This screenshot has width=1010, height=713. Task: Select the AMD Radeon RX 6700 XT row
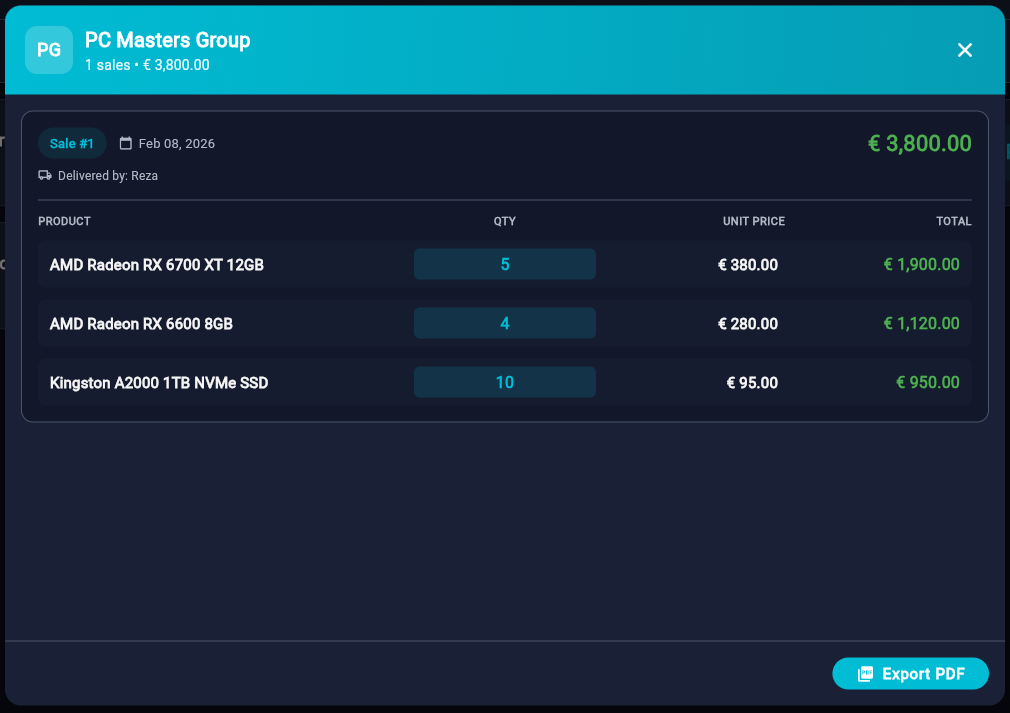[x=157, y=265]
